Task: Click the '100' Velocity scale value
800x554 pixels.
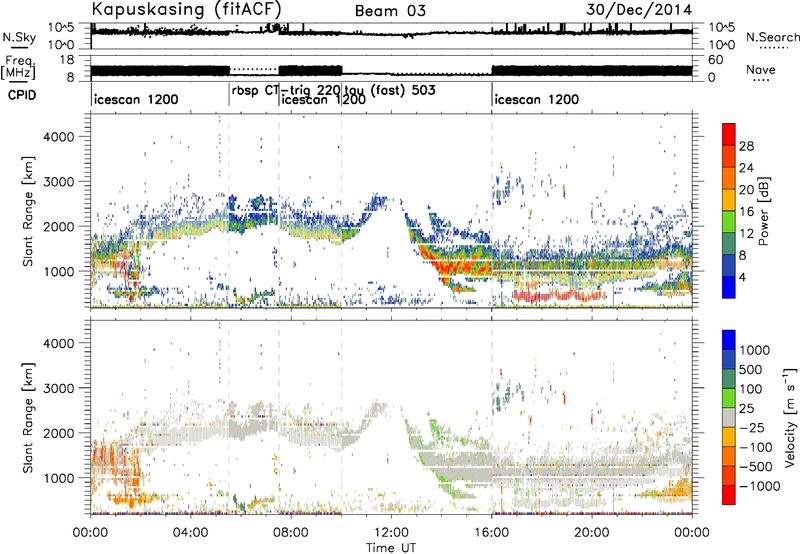Action: tap(750, 389)
